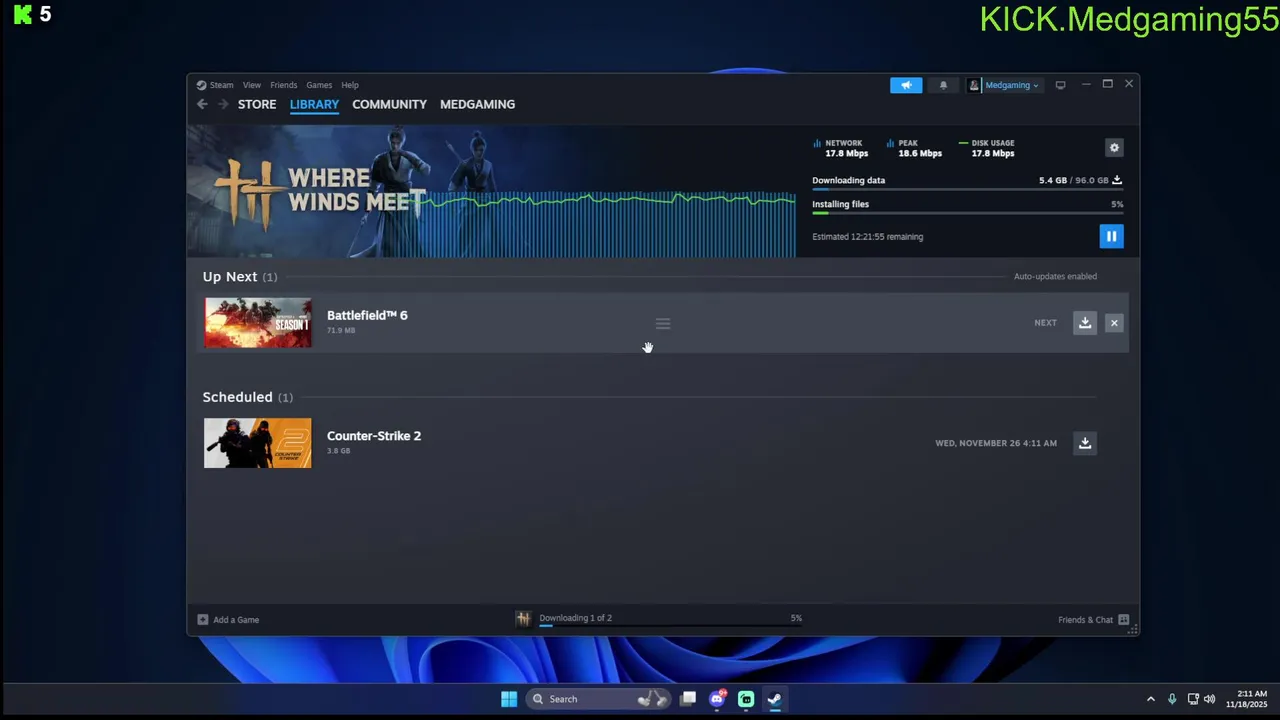Open the View menu
This screenshot has height=720, width=1280.
252,85
